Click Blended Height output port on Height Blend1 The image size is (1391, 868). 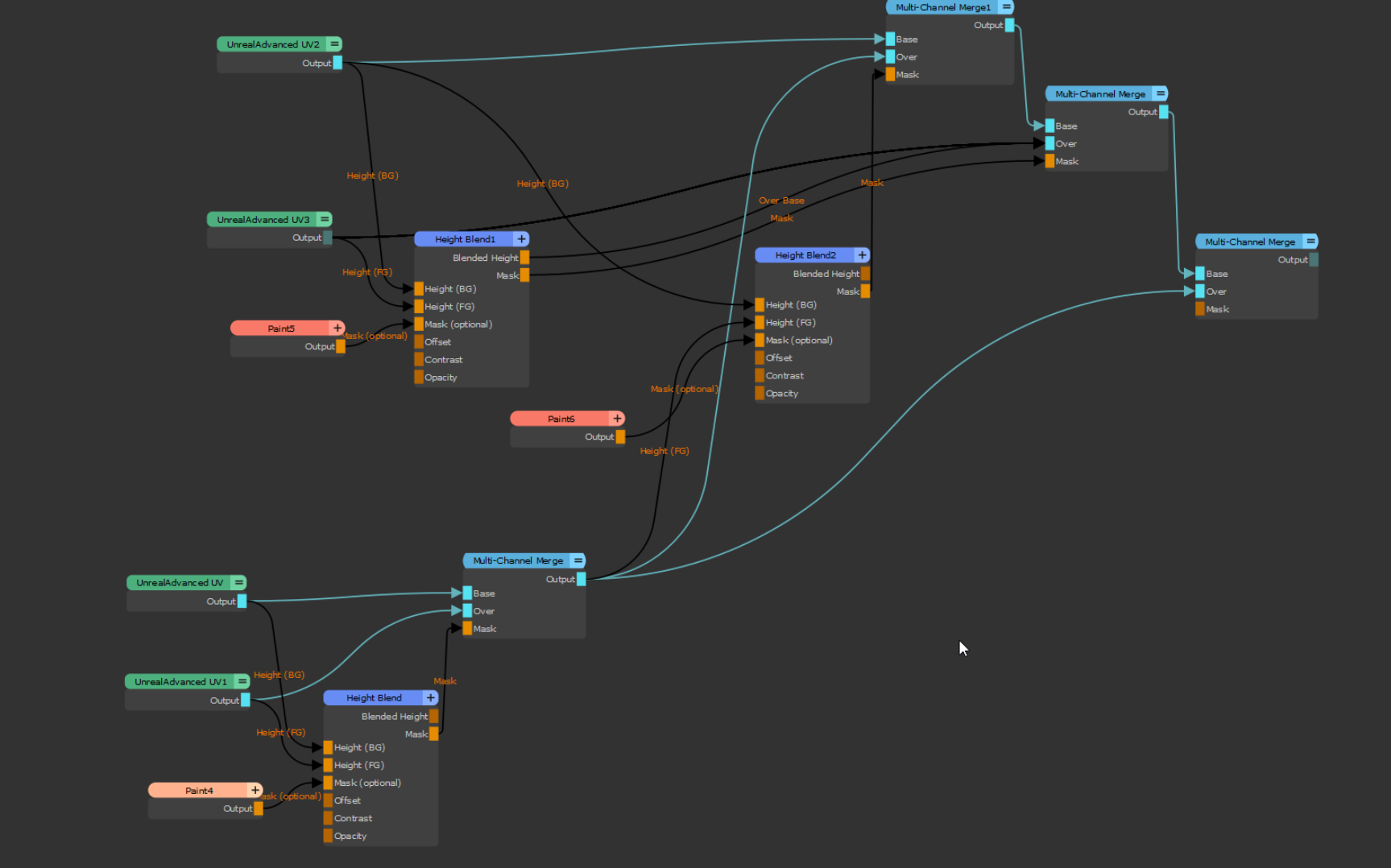[524, 258]
